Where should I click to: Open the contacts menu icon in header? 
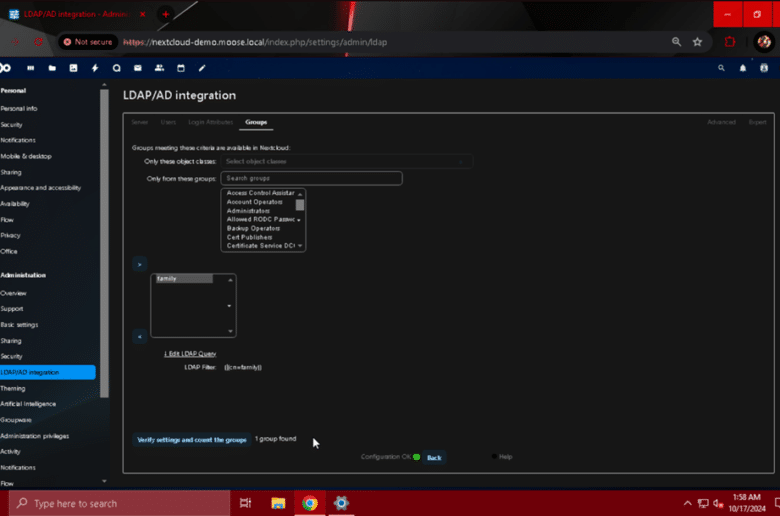point(764,68)
